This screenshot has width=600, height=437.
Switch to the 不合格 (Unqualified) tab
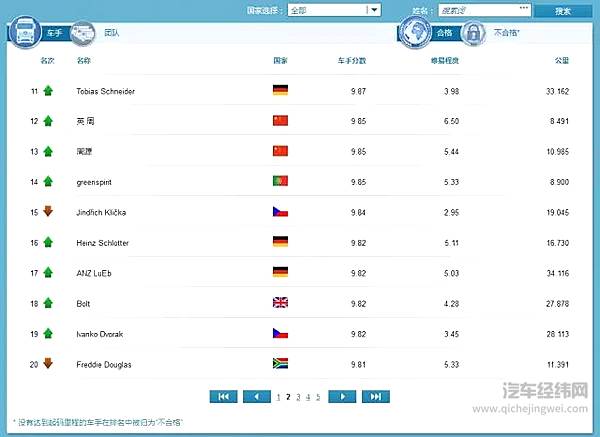[x=506, y=33]
